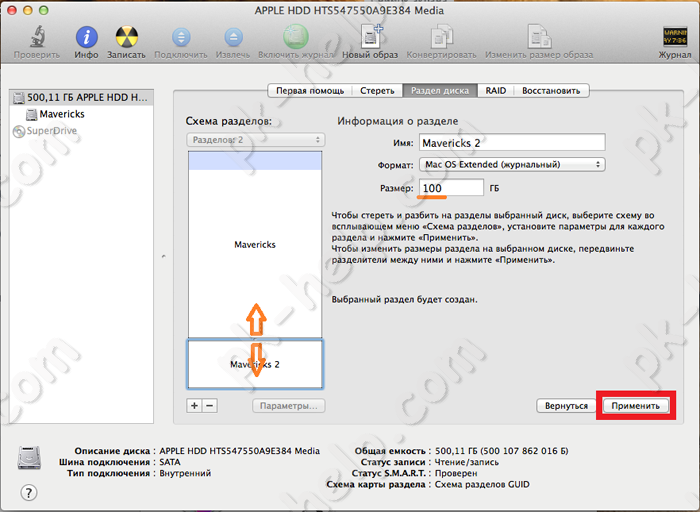The width and height of the screenshot is (700, 512).
Task: Create a Новый образ via toolbar icon
Action: tap(371, 37)
